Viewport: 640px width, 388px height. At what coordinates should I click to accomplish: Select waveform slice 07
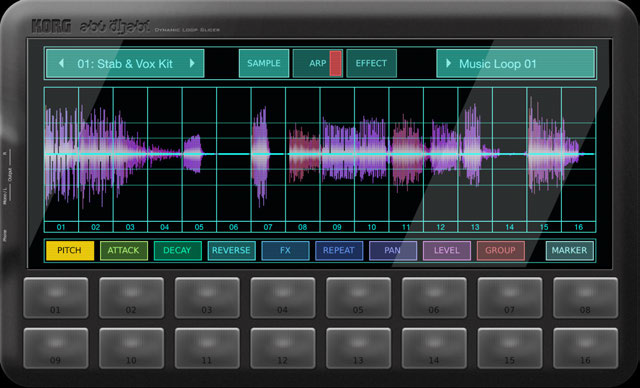268,159
